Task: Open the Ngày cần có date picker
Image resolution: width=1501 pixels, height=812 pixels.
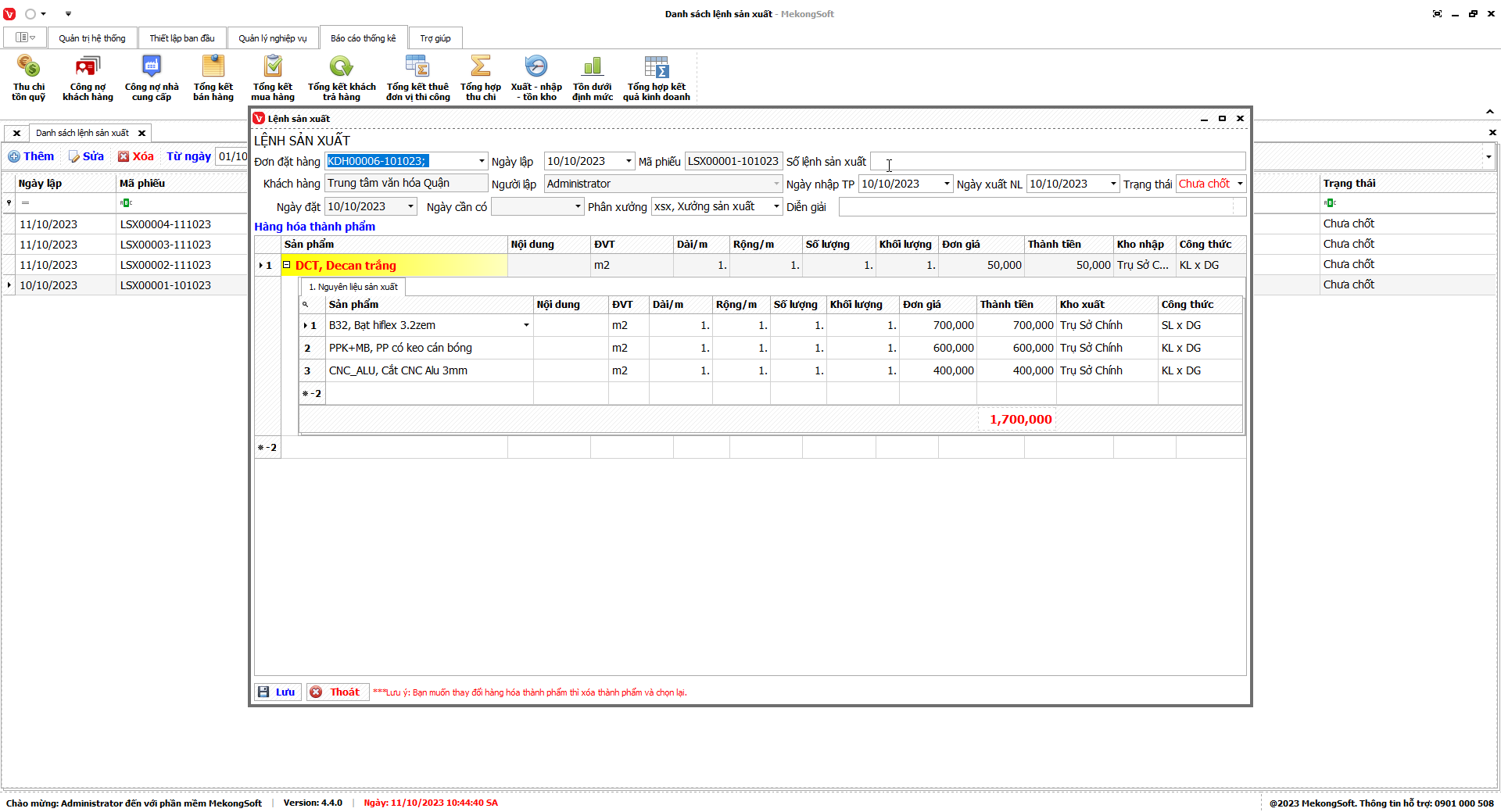Action: click(578, 207)
